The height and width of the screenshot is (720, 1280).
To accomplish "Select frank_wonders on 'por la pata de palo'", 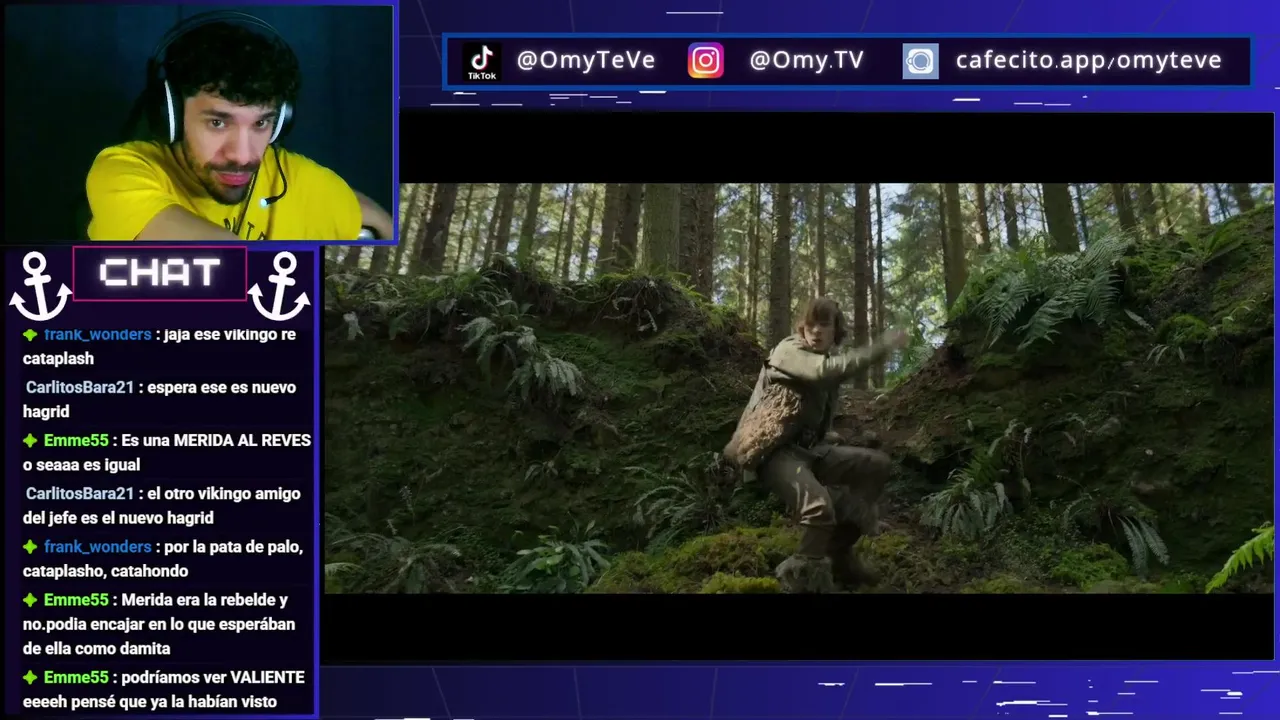I will [x=97, y=547].
